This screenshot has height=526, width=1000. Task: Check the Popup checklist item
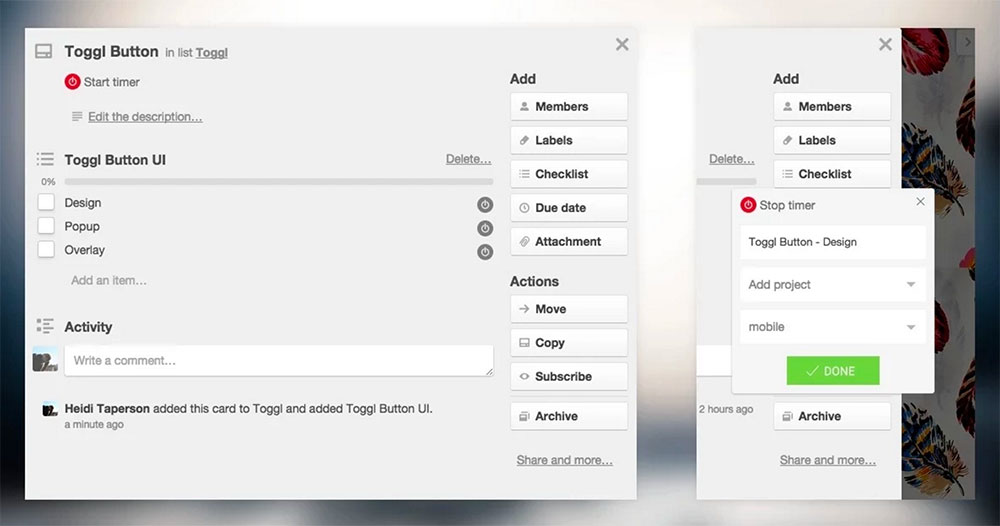tap(46, 227)
